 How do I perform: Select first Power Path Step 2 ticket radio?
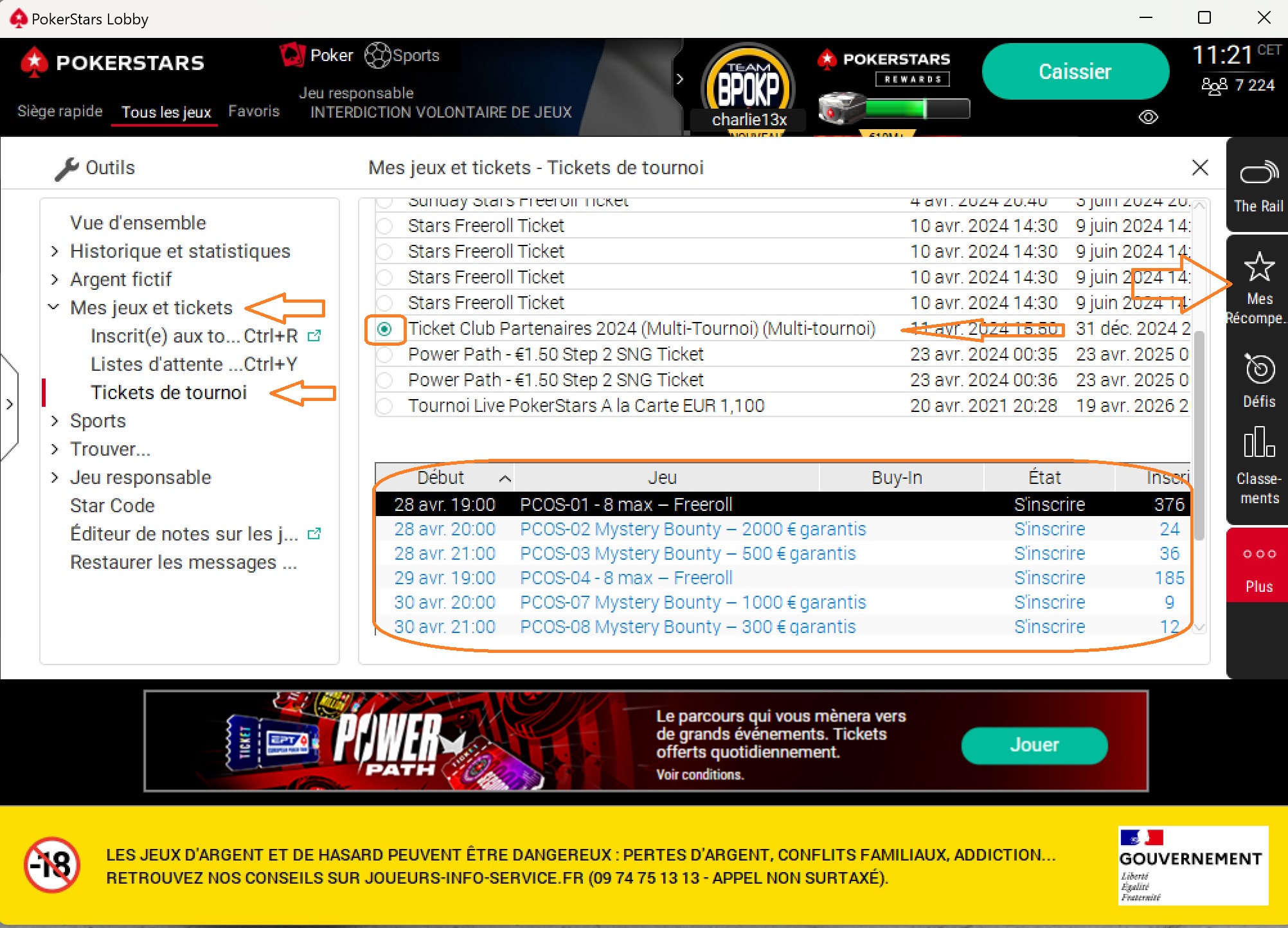(384, 355)
